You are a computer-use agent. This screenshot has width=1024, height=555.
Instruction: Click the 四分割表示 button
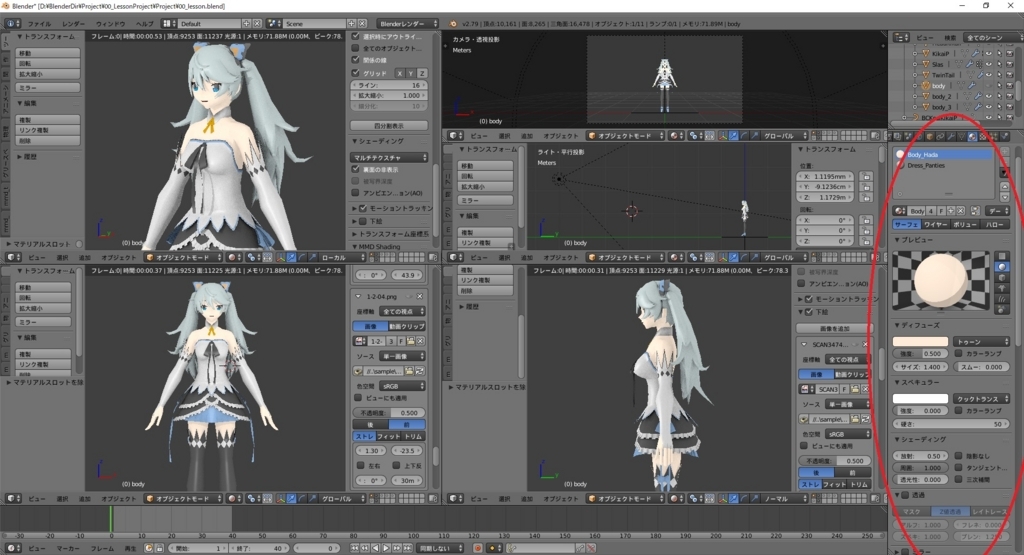tap(389, 125)
